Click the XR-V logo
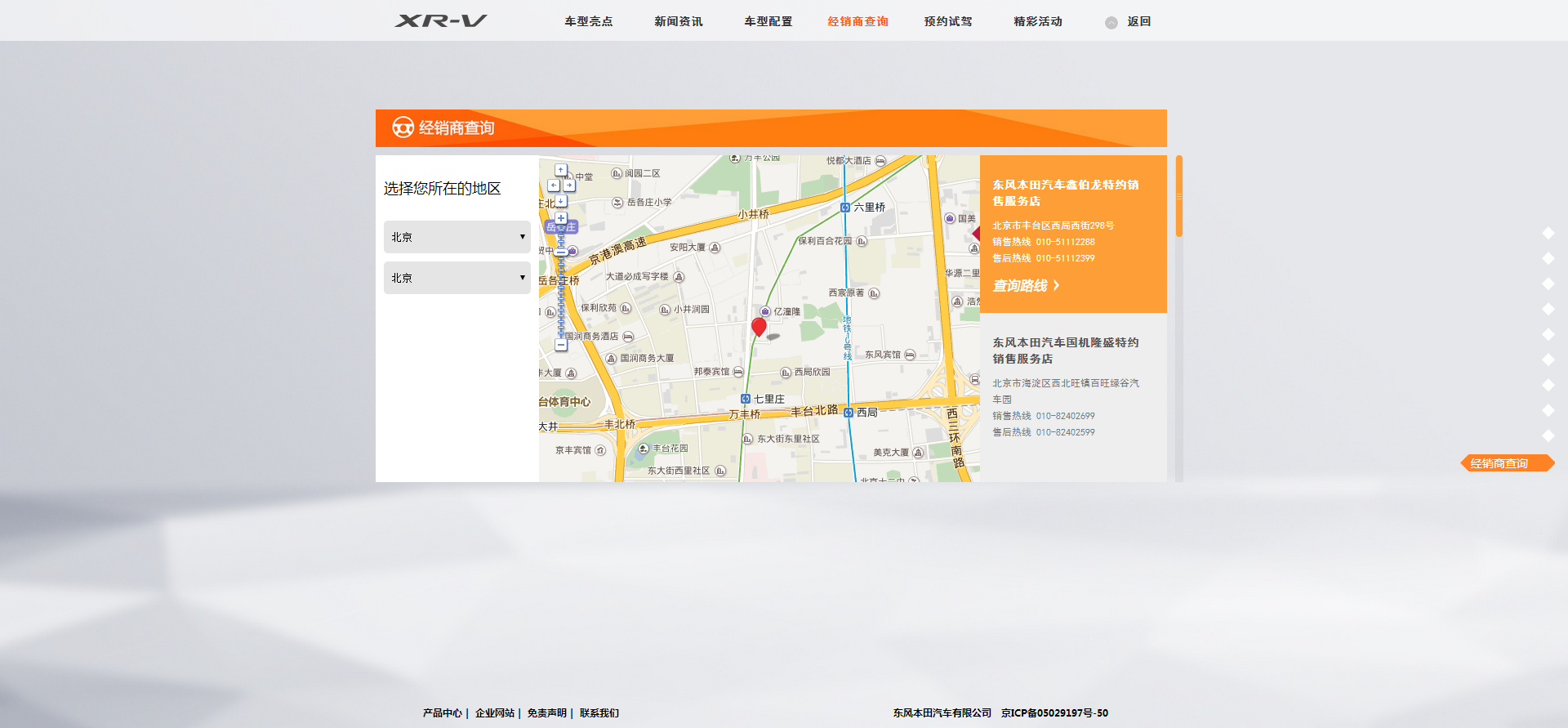 441,20
